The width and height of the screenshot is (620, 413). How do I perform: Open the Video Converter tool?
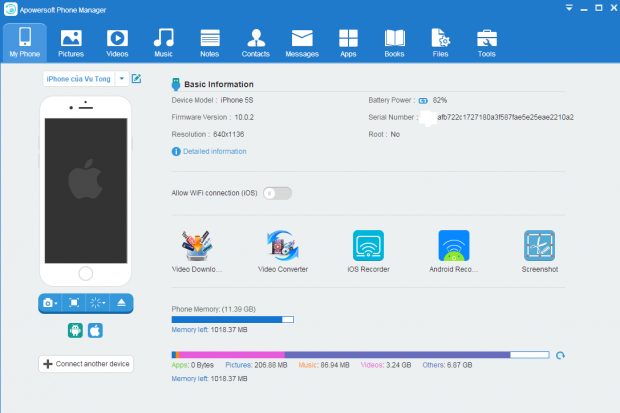(x=282, y=246)
